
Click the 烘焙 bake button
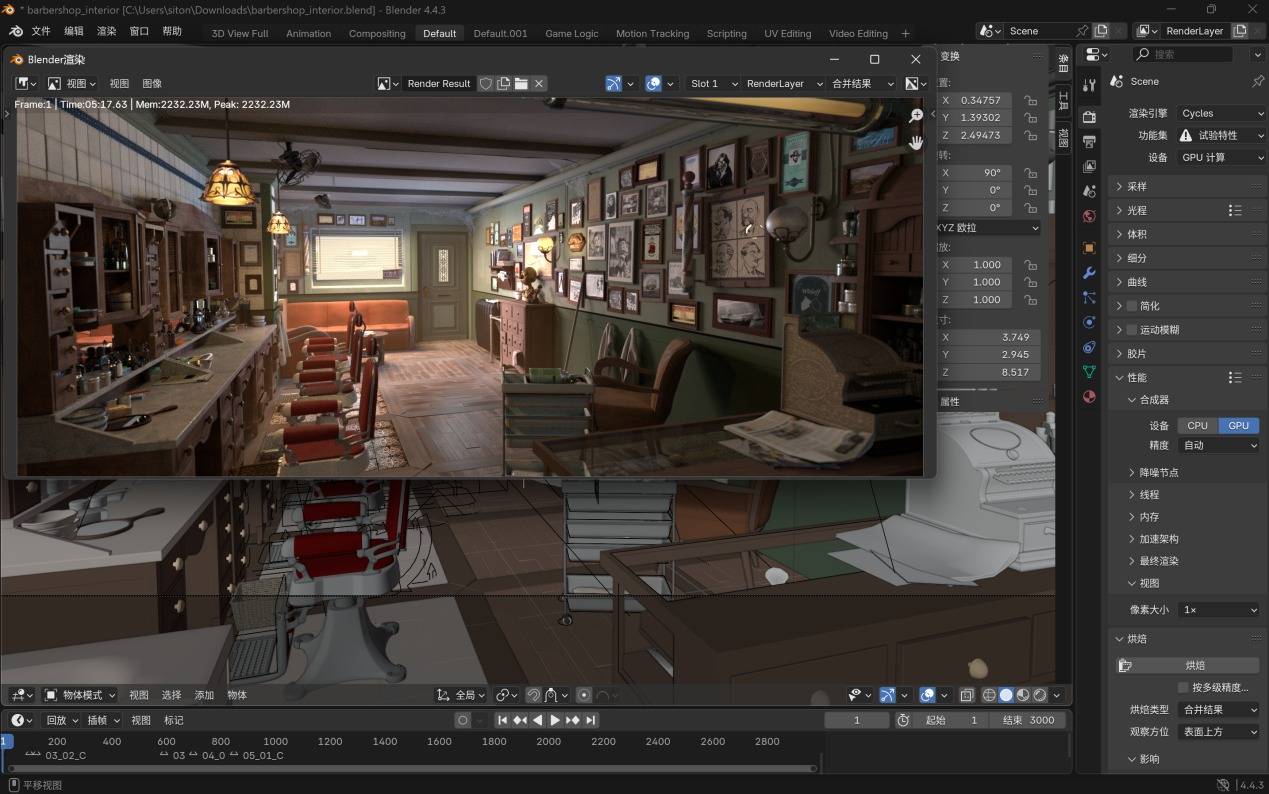1195,665
